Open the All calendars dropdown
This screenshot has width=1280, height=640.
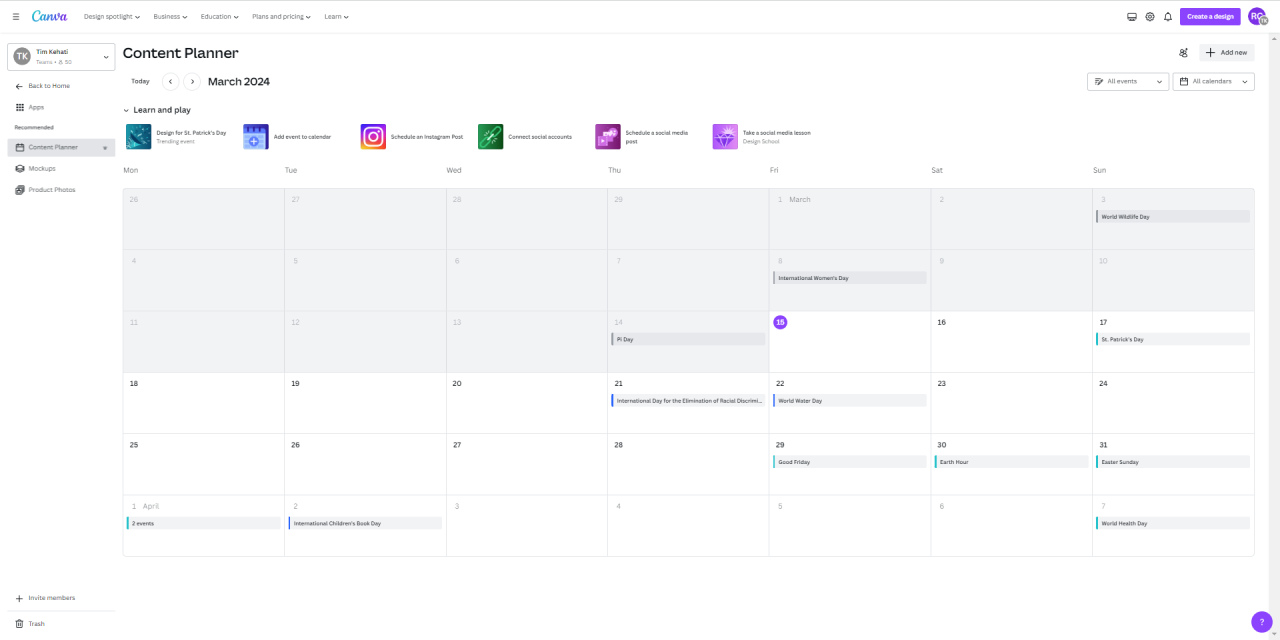[1213, 82]
